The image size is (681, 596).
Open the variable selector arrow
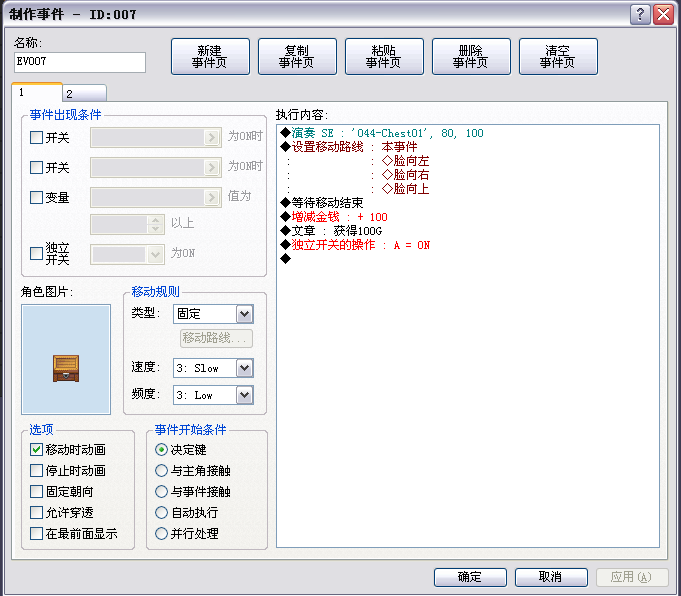(212, 197)
